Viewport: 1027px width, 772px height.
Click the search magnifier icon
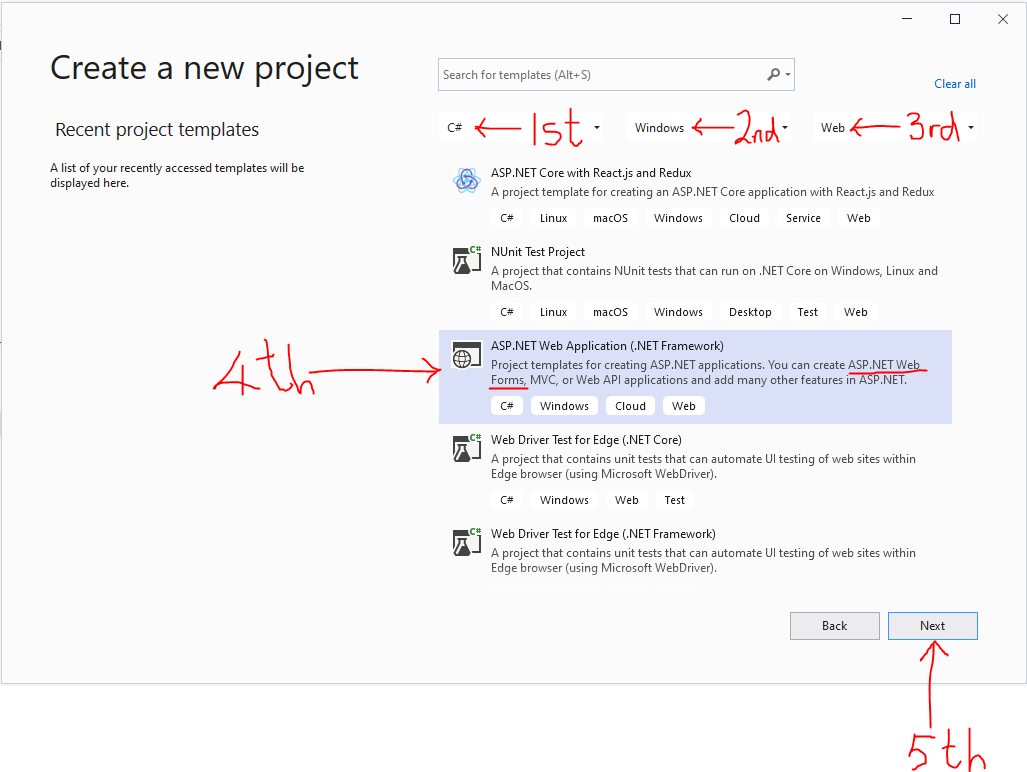click(x=774, y=75)
